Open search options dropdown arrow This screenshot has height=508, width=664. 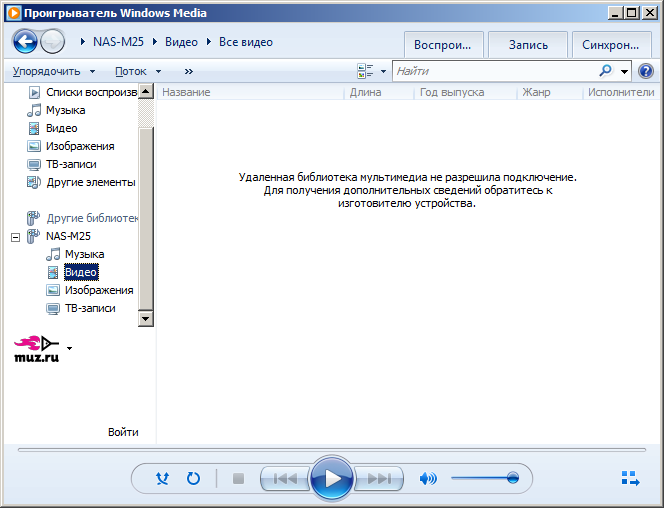[624, 71]
